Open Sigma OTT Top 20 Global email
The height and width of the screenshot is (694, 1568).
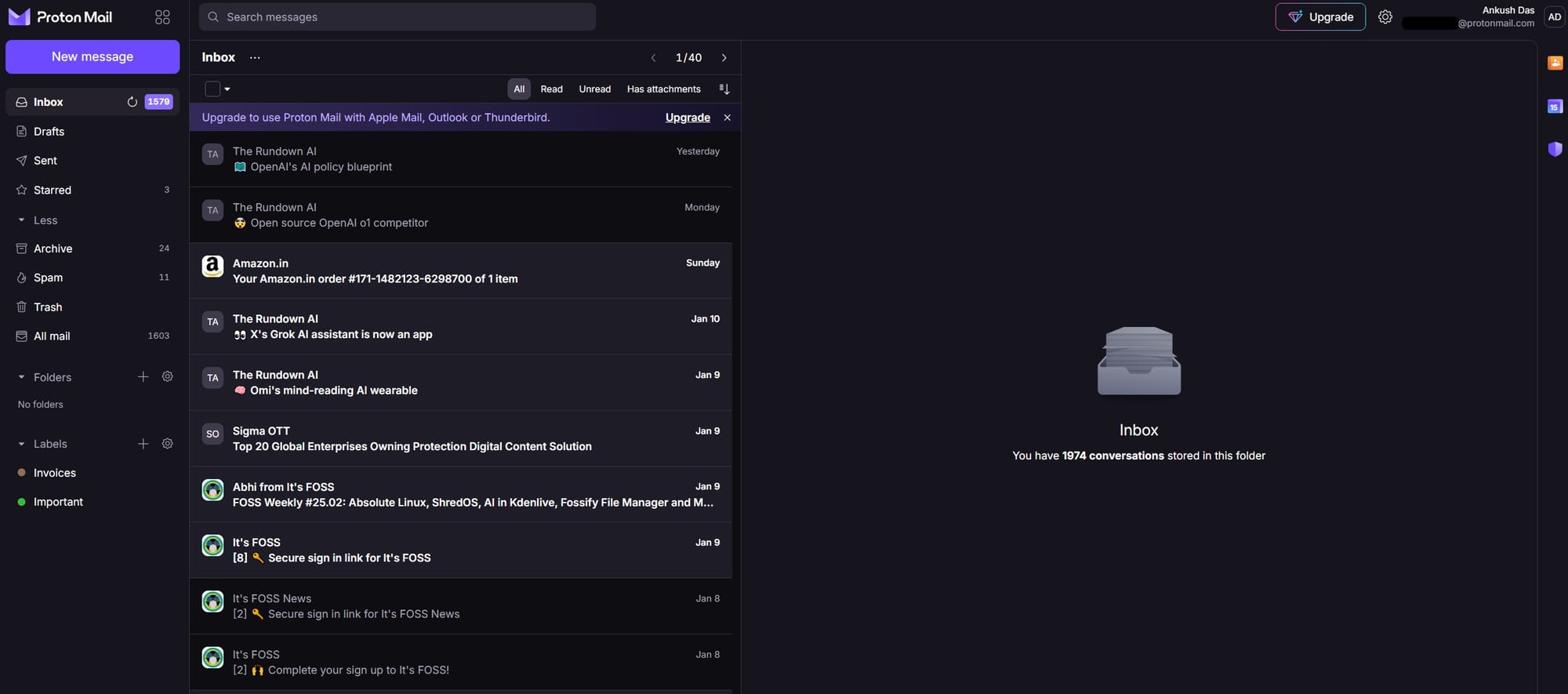(x=461, y=438)
